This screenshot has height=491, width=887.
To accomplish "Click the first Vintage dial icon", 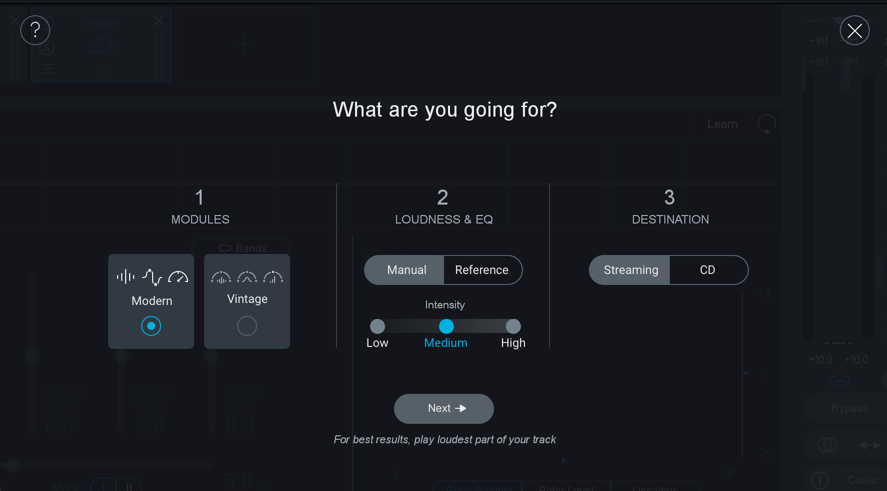I will point(221,277).
